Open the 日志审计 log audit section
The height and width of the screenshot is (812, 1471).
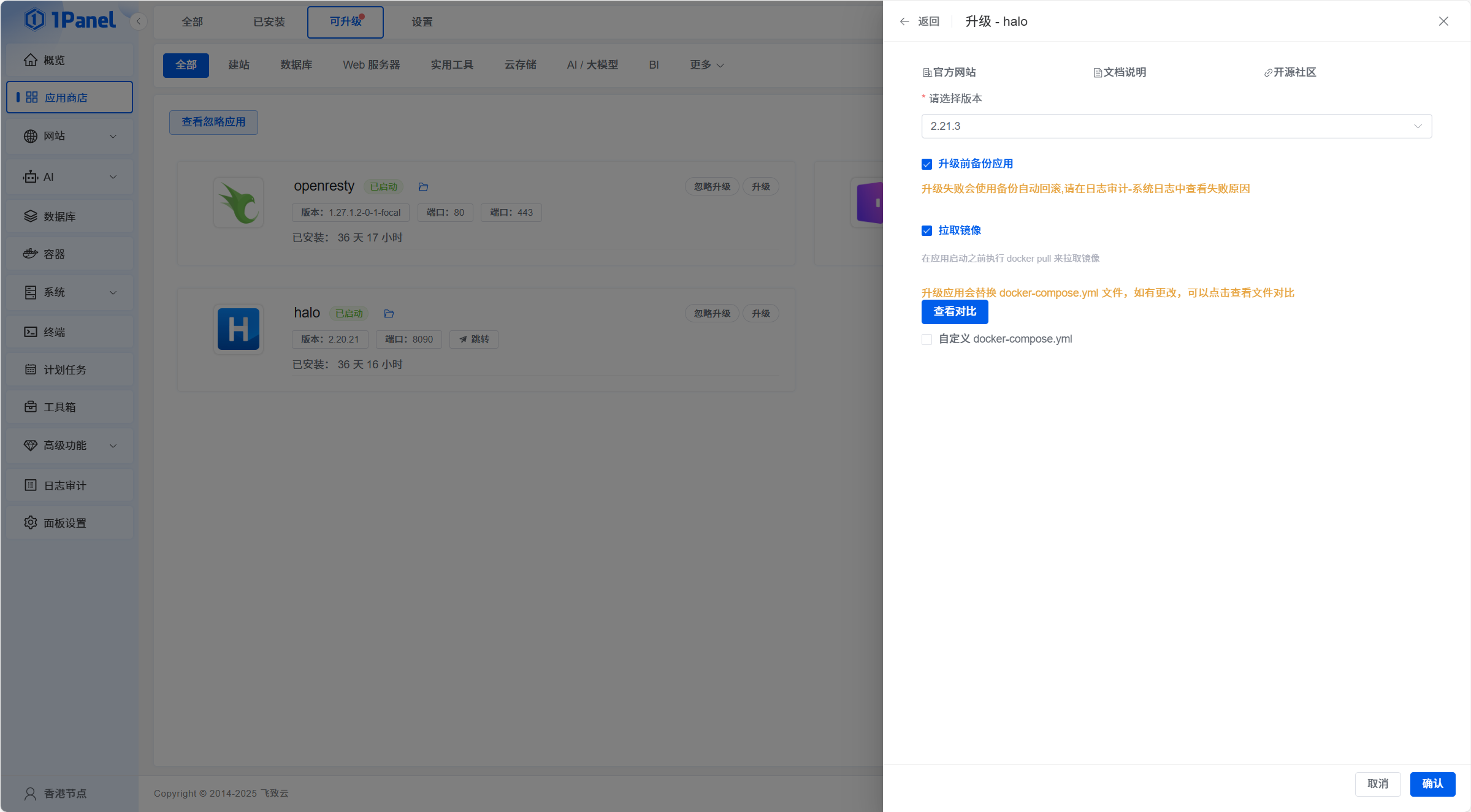click(x=63, y=485)
